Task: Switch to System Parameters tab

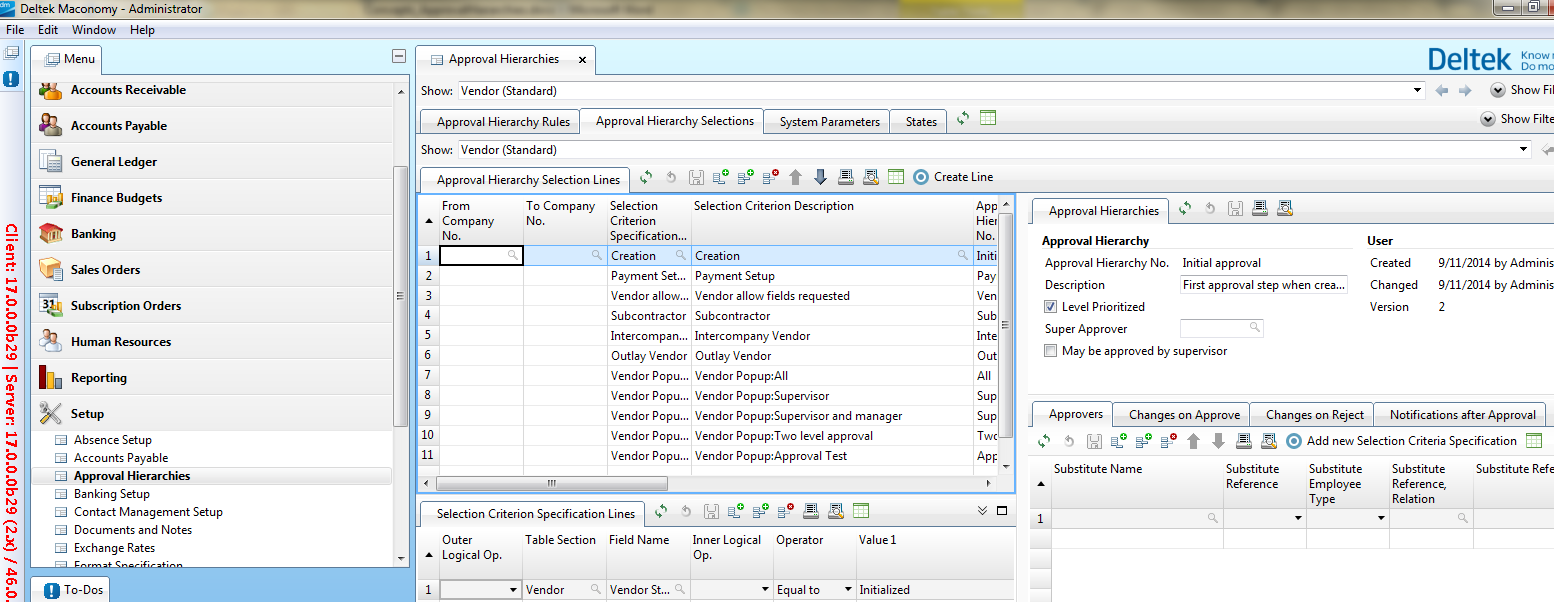Action: tap(829, 122)
